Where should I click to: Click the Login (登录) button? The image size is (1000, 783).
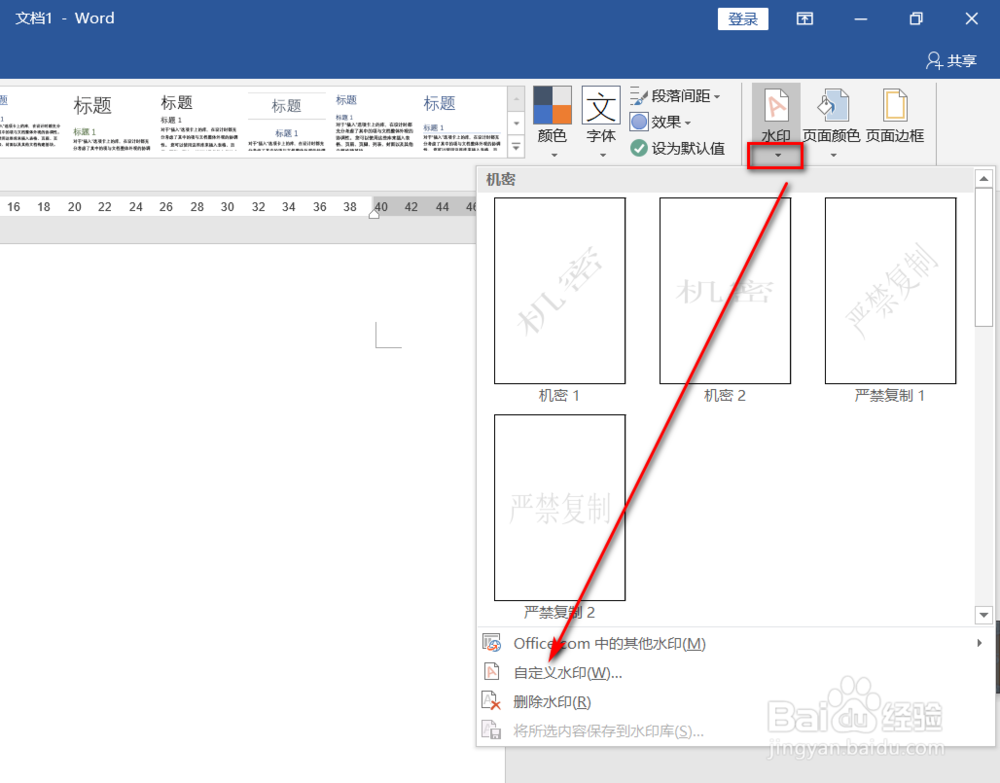[x=743, y=18]
